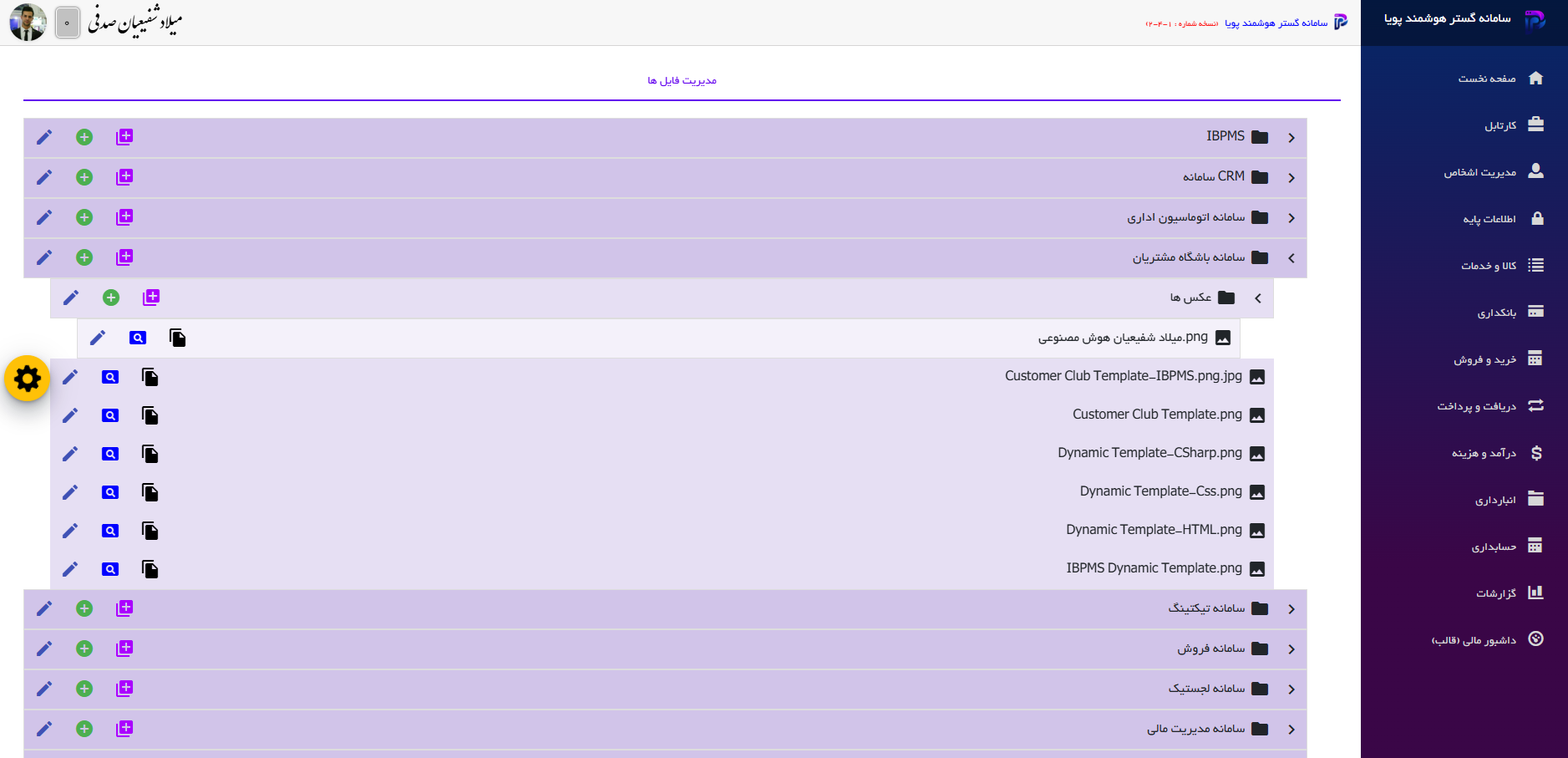1568x758 pixels.
Task: Click green plus icon for سامانه CRM
Action: click(84, 177)
